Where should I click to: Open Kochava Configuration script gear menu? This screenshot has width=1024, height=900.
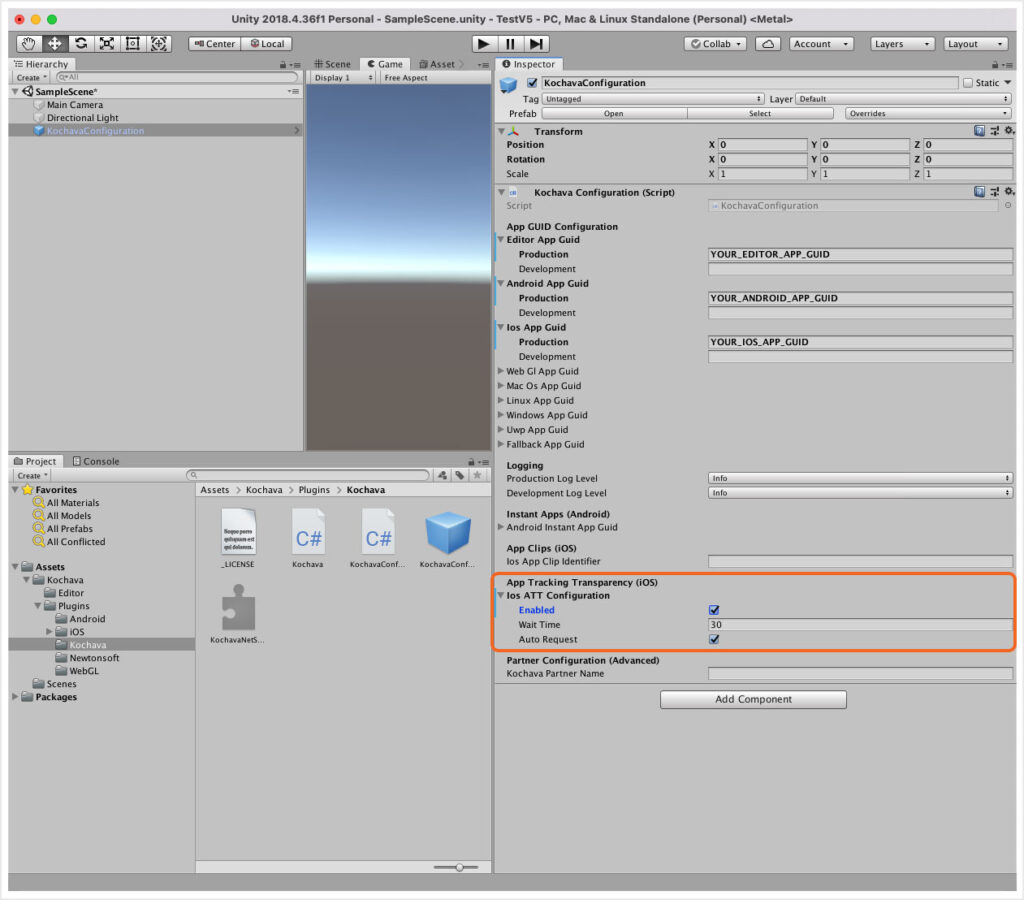click(x=1009, y=191)
